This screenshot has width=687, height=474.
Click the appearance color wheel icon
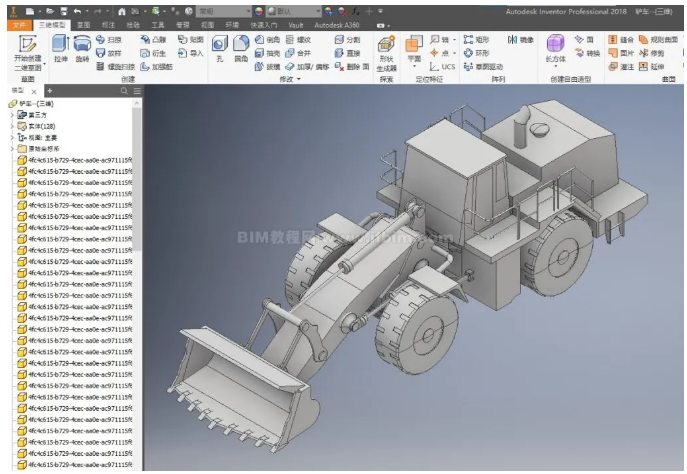[x=259, y=11]
